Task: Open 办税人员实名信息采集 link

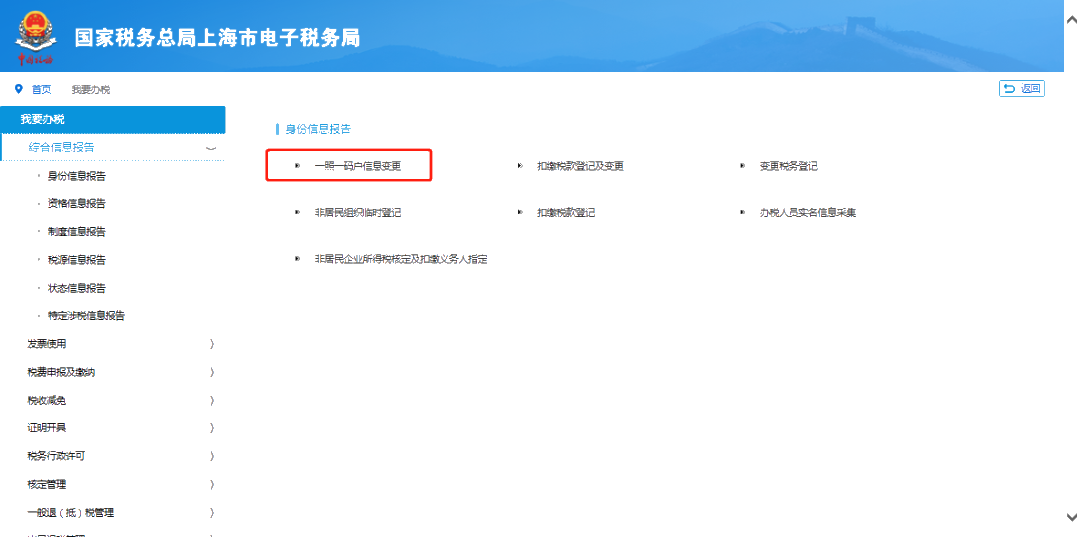Action: pyautogui.click(x=808, y=213)
